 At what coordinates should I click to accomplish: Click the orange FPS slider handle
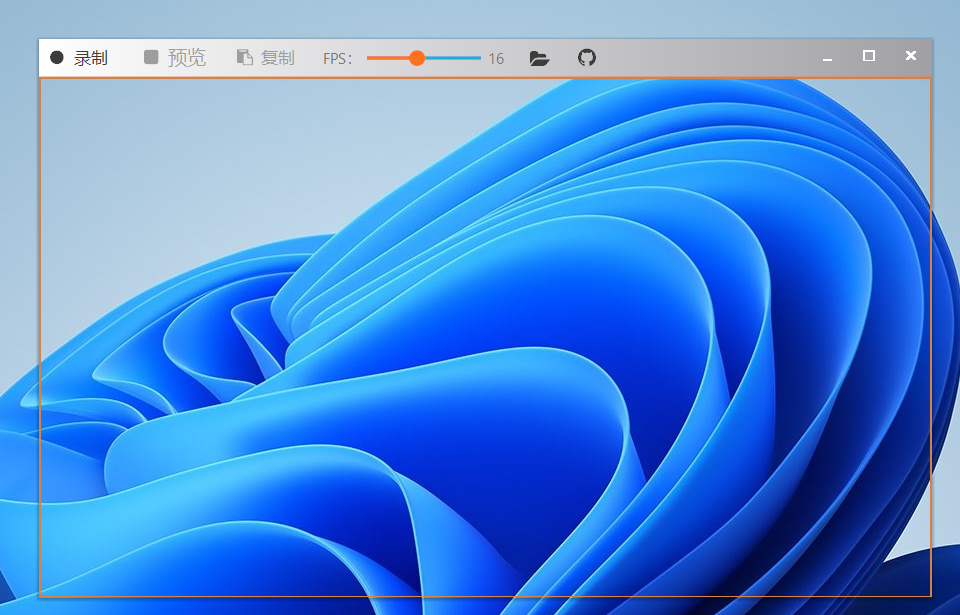417,58
